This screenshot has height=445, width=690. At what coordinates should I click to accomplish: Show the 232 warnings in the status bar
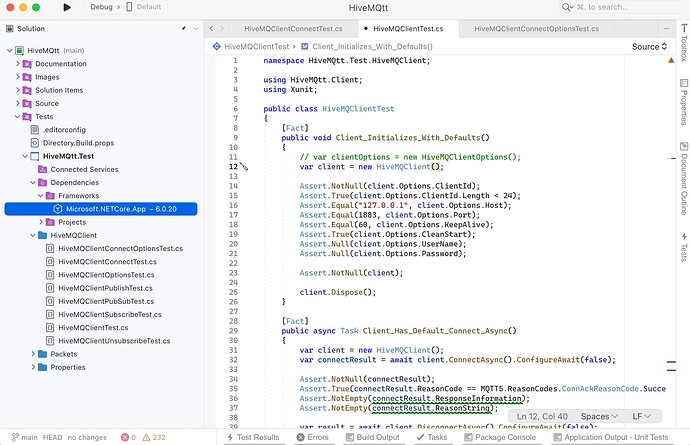tap(154, 438)
